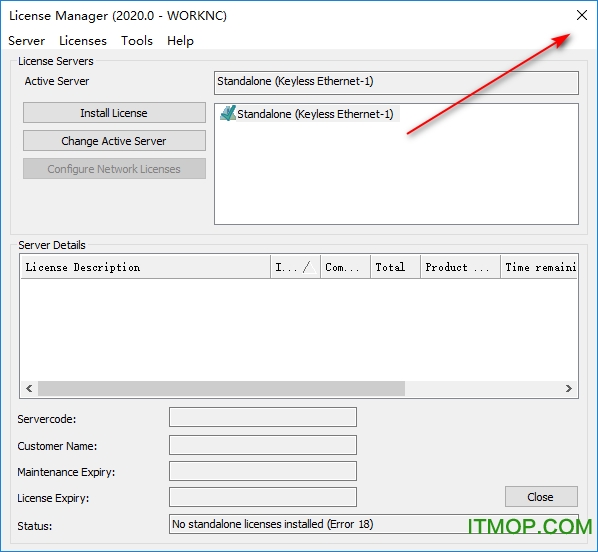This screenshot has height=552, width=598.
Task: Click the "Server Details" group label
Action: [52, 245]
